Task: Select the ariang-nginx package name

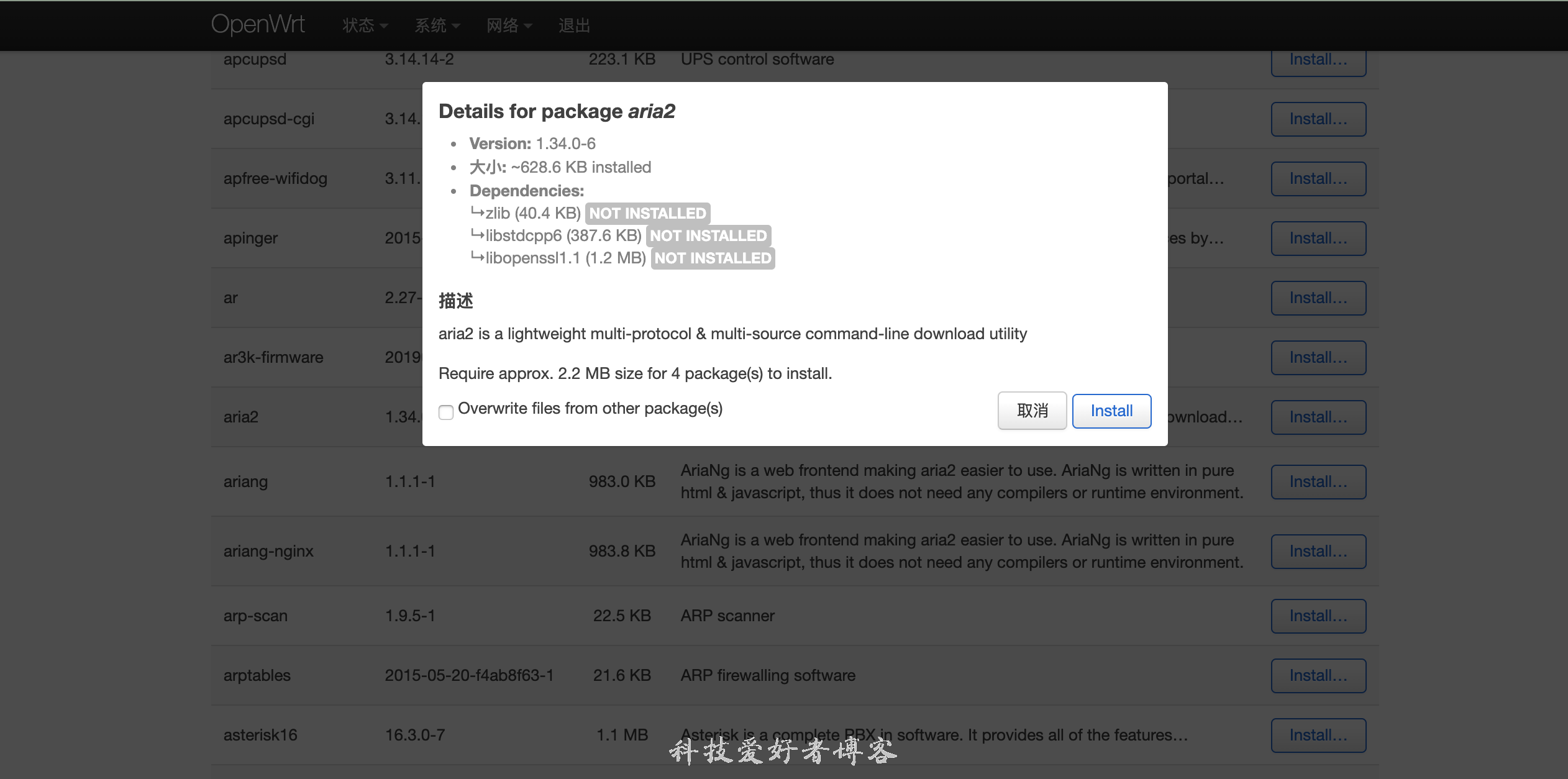Action: (268, 551)
